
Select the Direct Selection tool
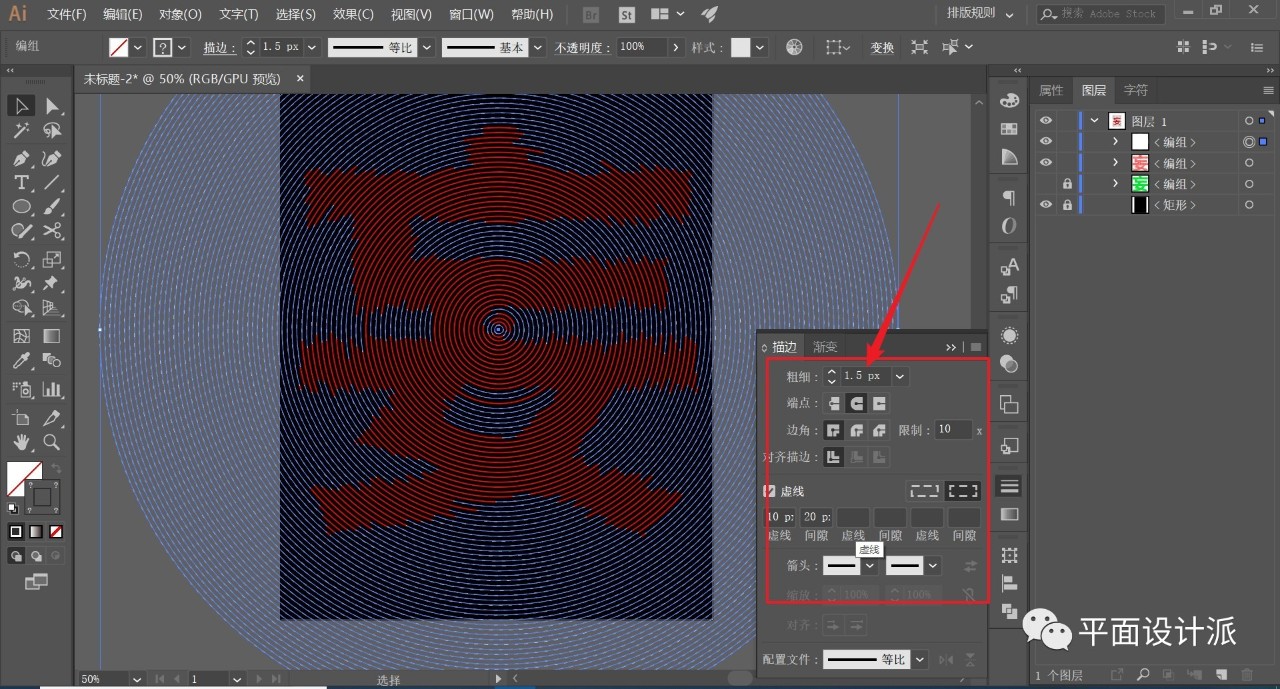pos(52,106)
